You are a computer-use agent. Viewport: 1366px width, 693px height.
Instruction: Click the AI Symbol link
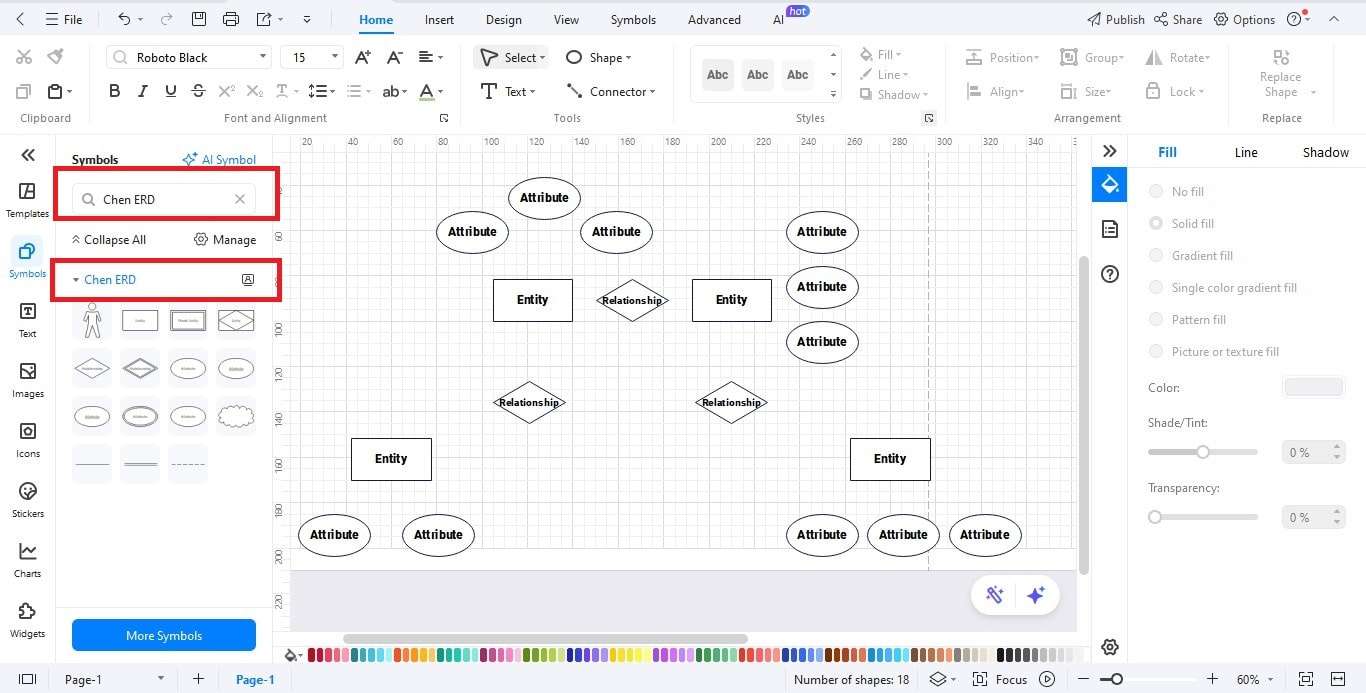[x=219, y=159]
